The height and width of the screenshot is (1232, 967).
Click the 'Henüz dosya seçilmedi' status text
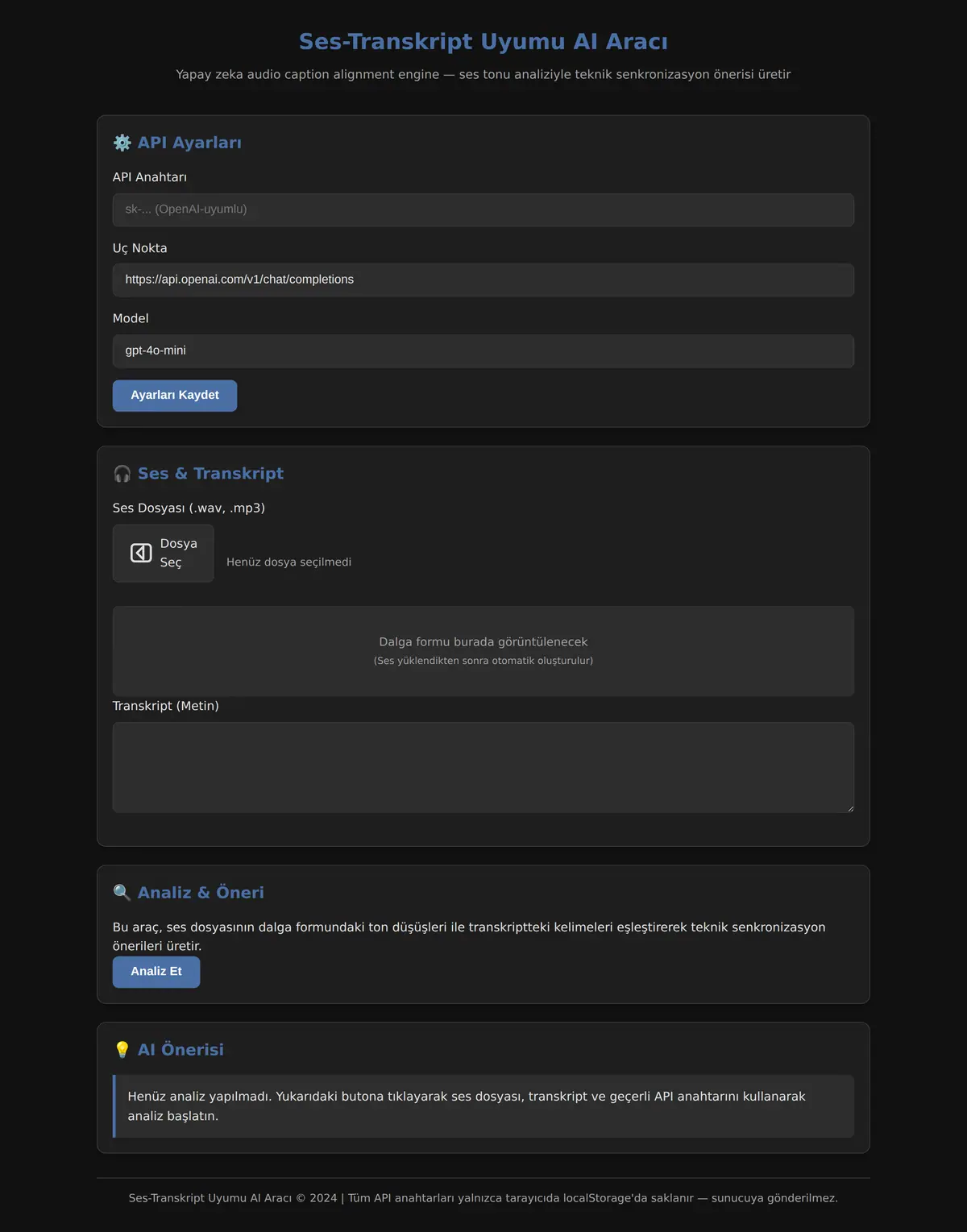pos(288,562)
